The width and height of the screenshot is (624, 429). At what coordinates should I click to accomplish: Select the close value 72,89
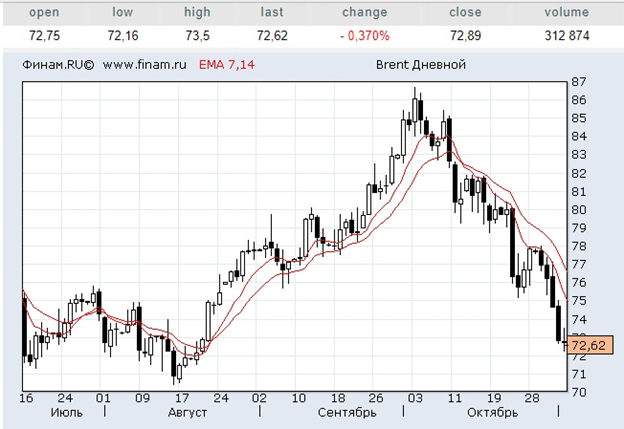tap(465, 36)
